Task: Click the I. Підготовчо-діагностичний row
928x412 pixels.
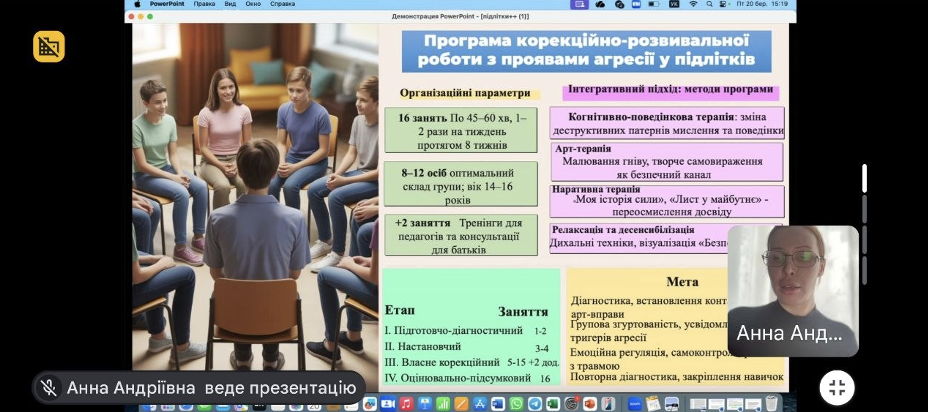Action: coord(466,331)
